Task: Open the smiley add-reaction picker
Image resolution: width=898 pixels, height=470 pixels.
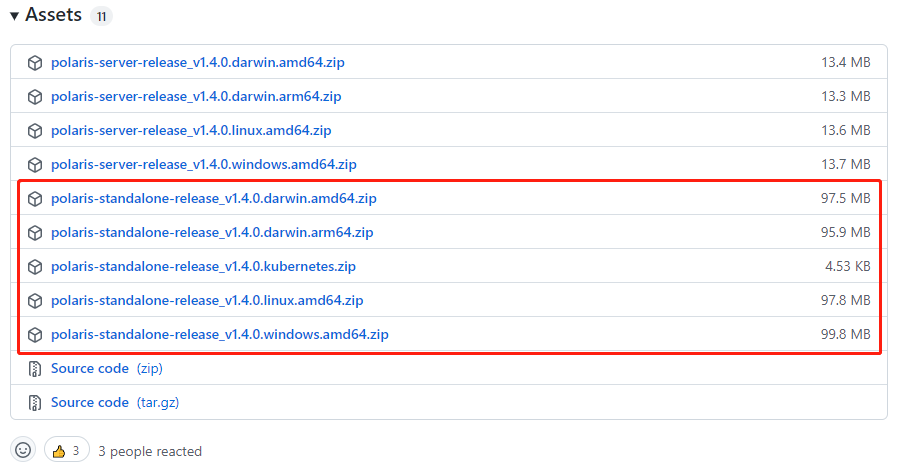Action: (24, 451)
